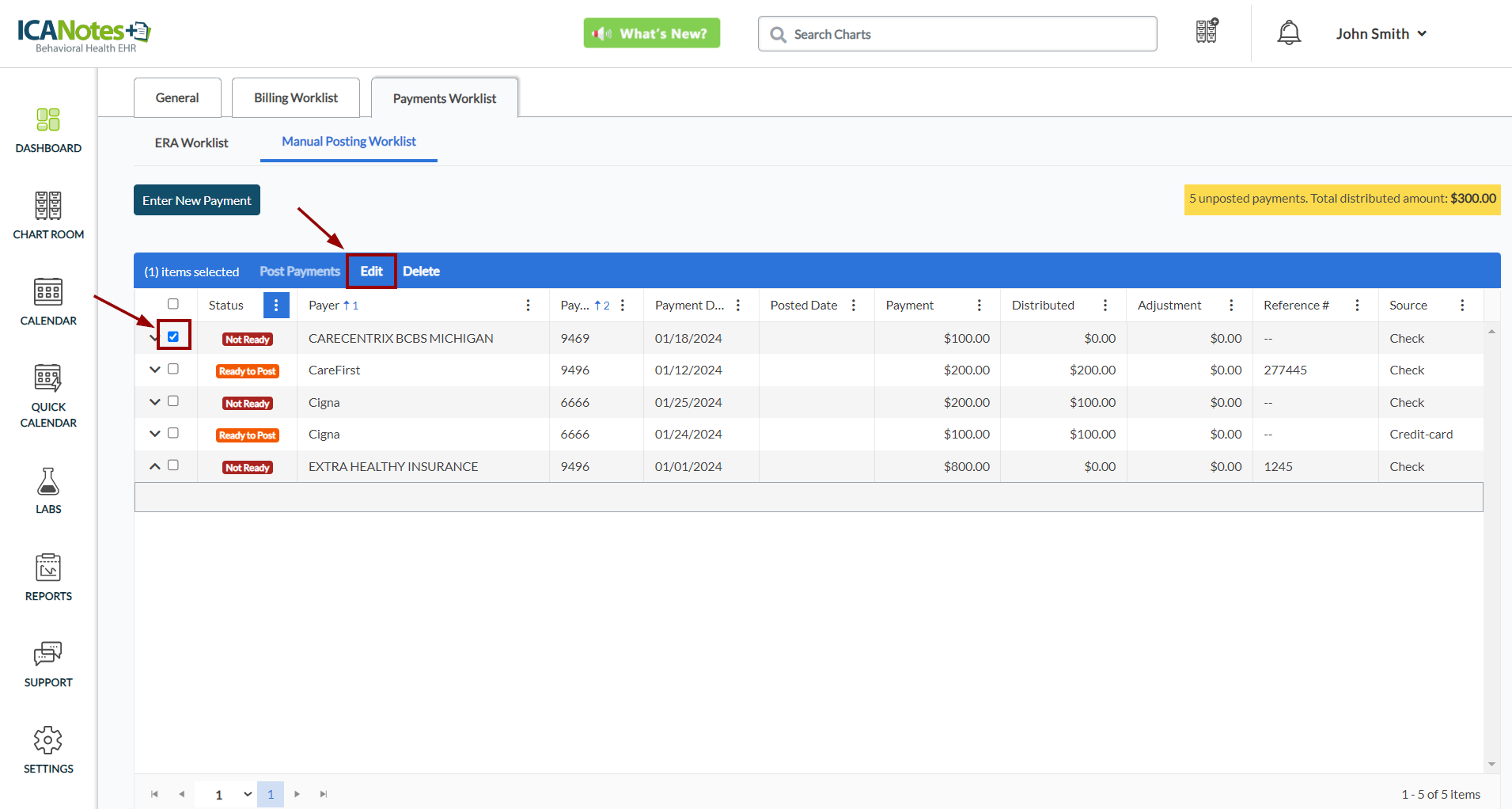Switch to the ERA Worklist tab
The width and height of the screenshot is (1512, 809).
[x=191, y=142]
